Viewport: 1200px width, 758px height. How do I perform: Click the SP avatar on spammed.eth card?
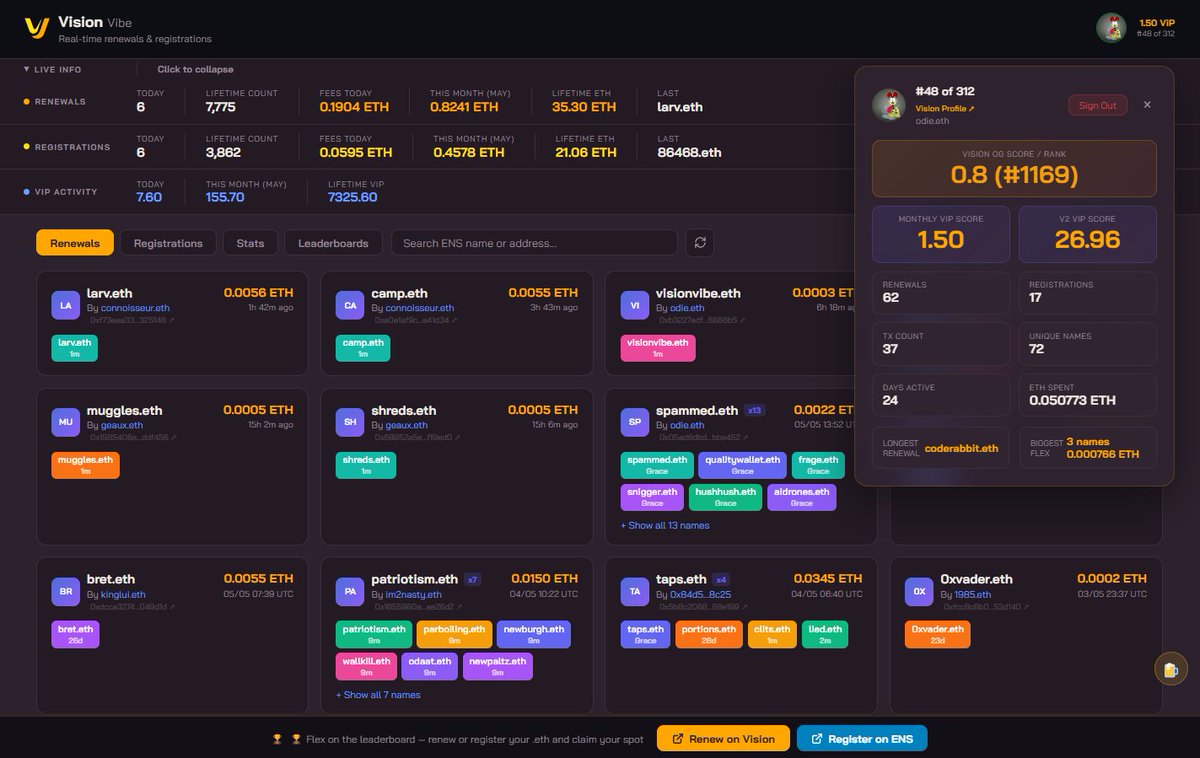point(634,422)
